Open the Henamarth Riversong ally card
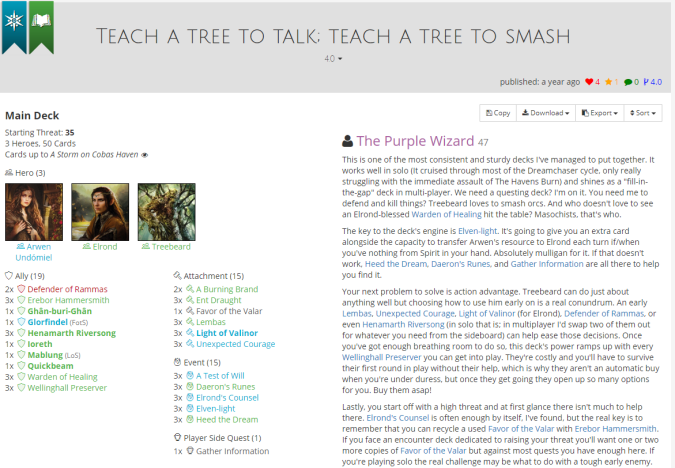The image size is (675, 468). (71, 333)
